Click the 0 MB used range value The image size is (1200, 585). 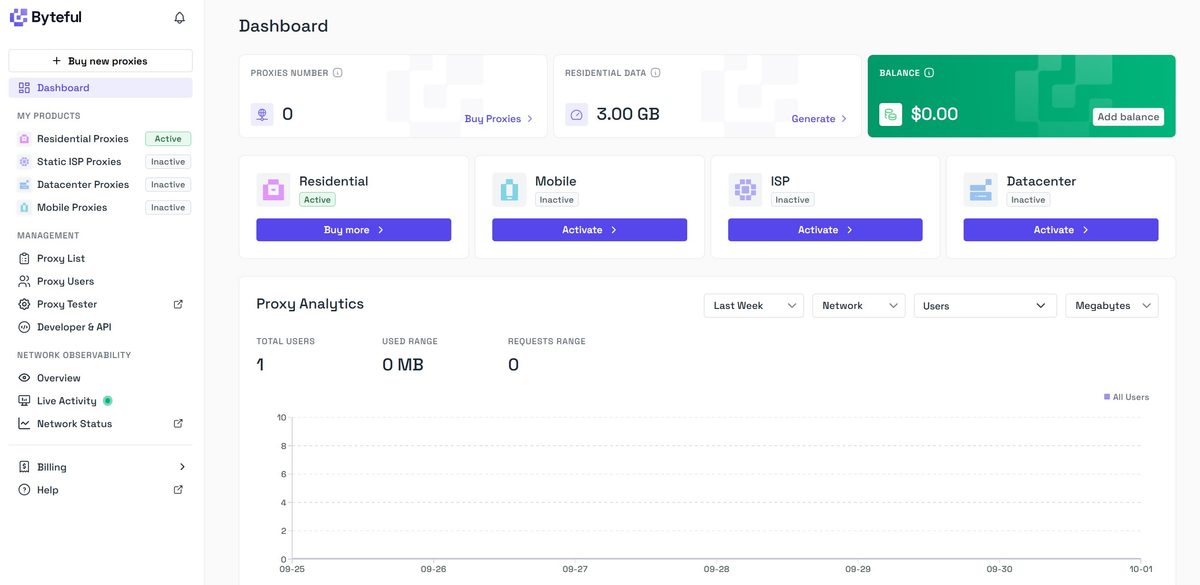point(403,365)
